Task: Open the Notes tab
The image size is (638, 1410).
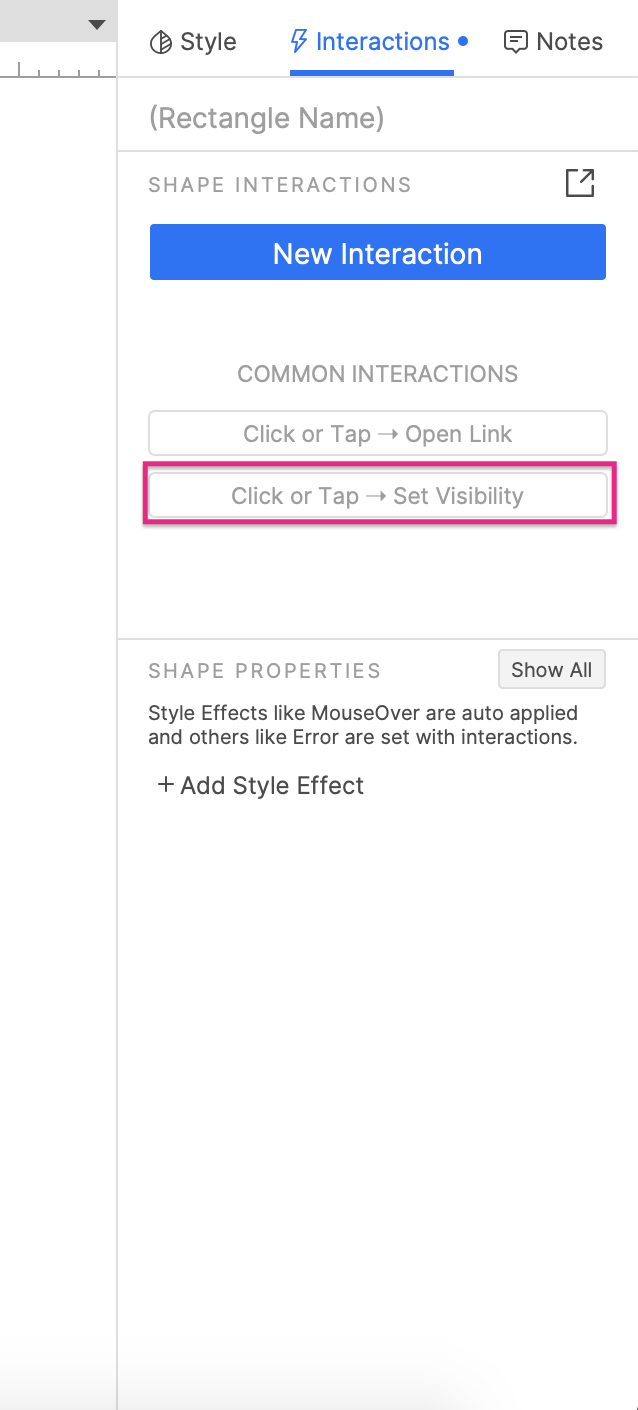Action: (569, 42)
